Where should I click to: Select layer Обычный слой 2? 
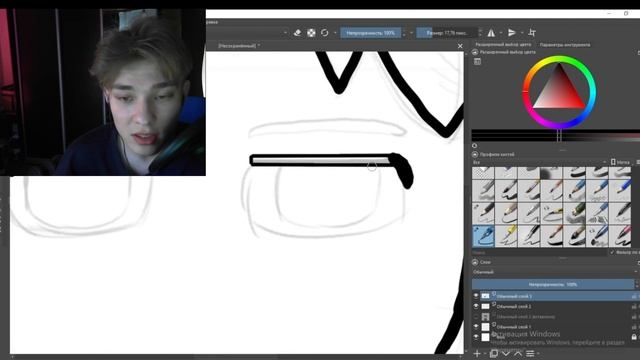(514, 306)
